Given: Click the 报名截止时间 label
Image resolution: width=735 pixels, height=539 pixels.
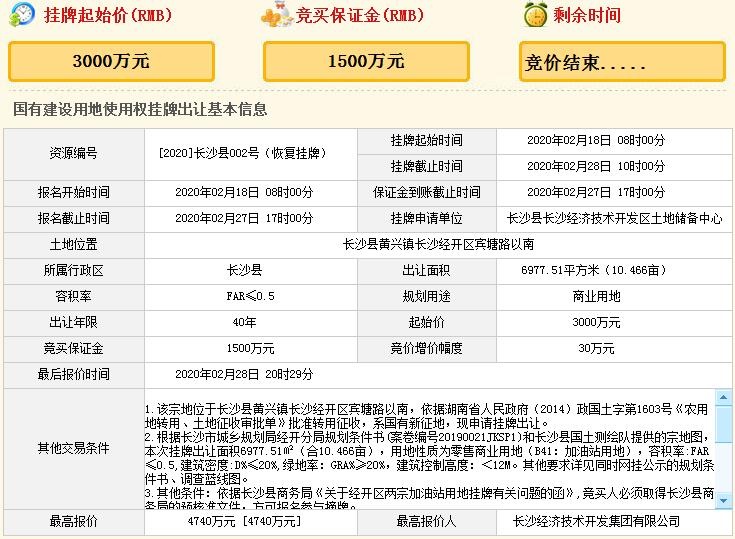Looking at the screenshot, I should point(74,218).
